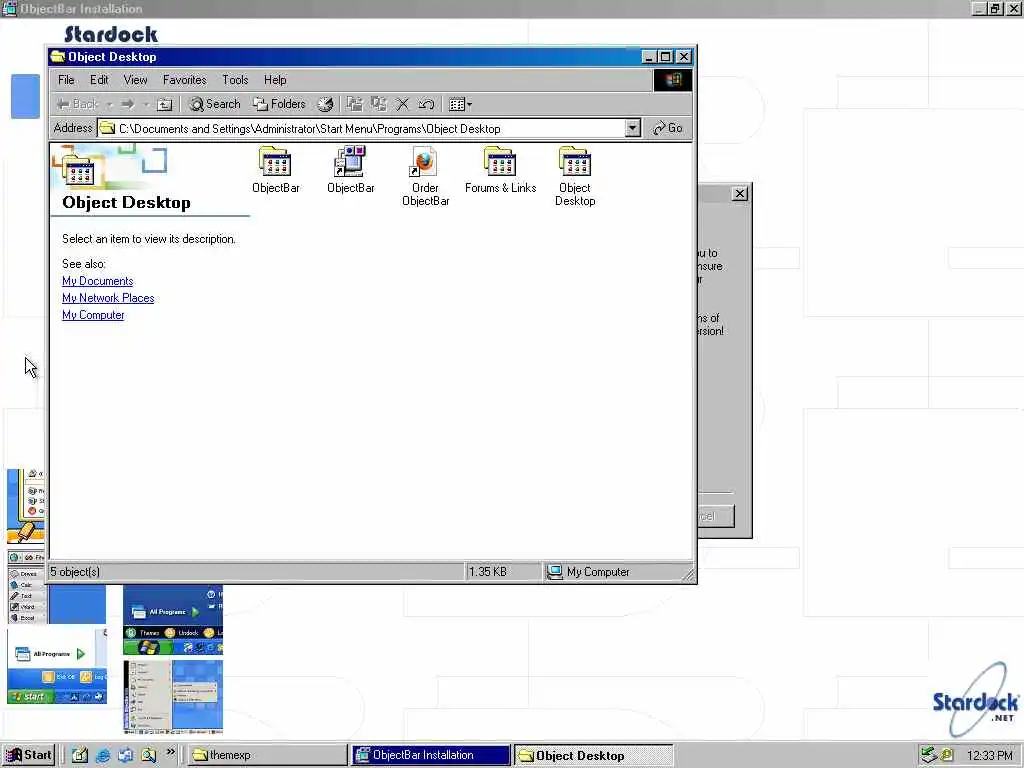Click the green start button theme thumbnail
This screenshot has height=768, width=1024.
click(57, 667)
